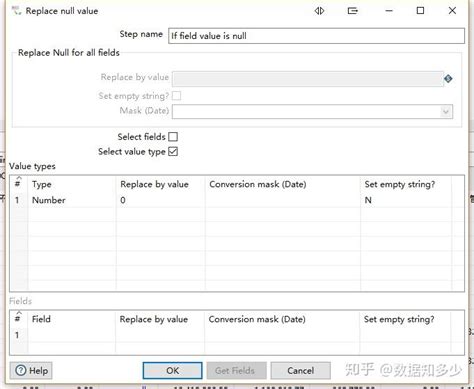Enable the Select fields checkbox
The width and height of the screenshot is (474, 389).
pyautogui.click(x=173, y=137)
